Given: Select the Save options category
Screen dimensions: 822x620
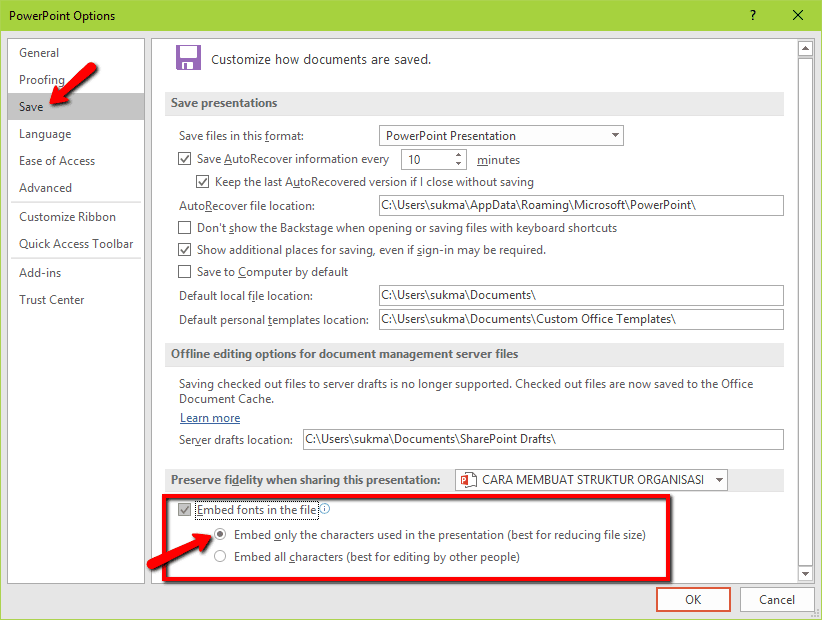Looking at the screenshot, I should click(x=76, y=106).
